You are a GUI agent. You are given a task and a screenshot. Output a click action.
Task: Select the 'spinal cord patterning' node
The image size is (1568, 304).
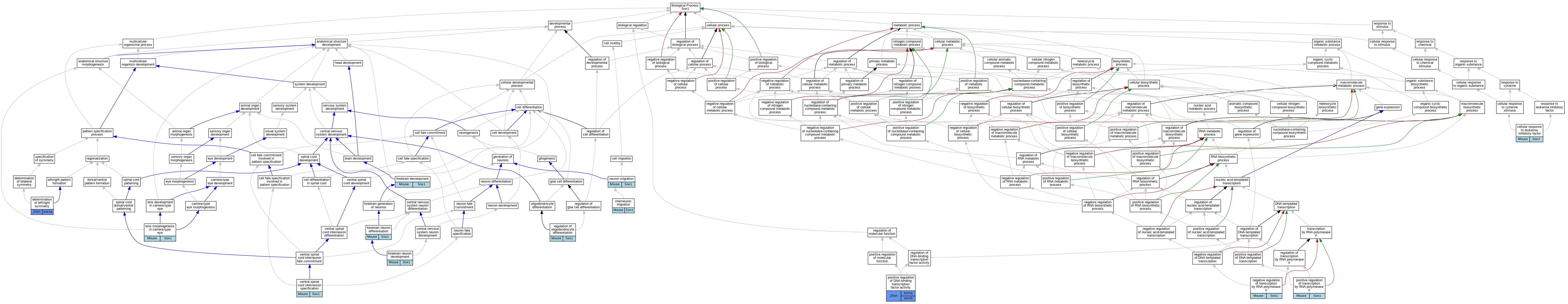pyautogui.click(x=131, y=181)
